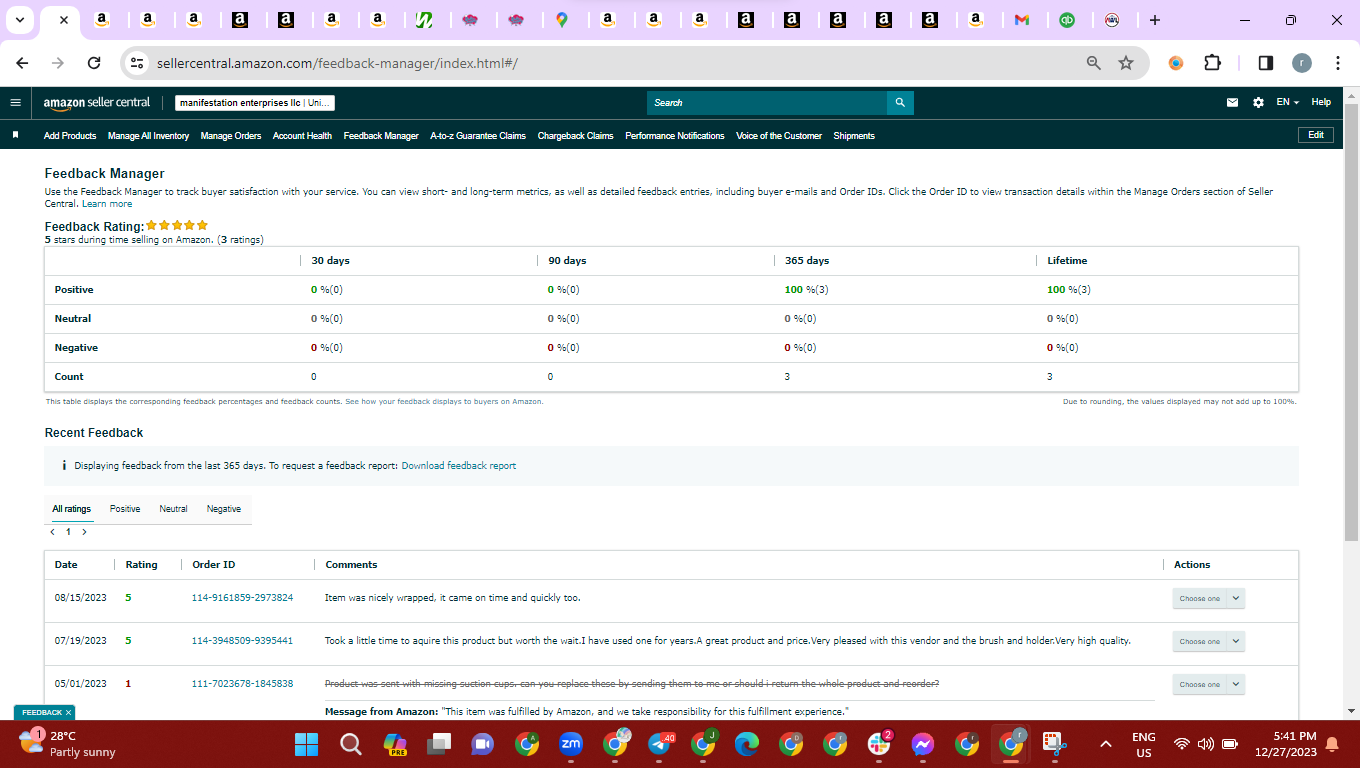Open Manage All Inventory
Viewport: 1360px width, 768px height.
[x=148, y=136]
